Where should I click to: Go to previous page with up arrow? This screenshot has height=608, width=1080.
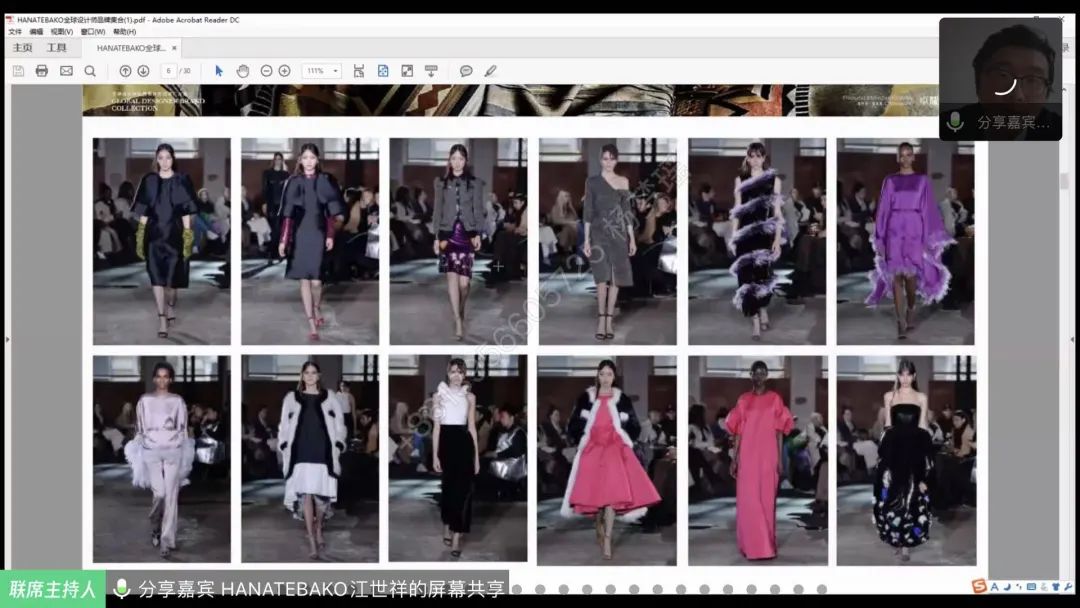click(125, 71)
